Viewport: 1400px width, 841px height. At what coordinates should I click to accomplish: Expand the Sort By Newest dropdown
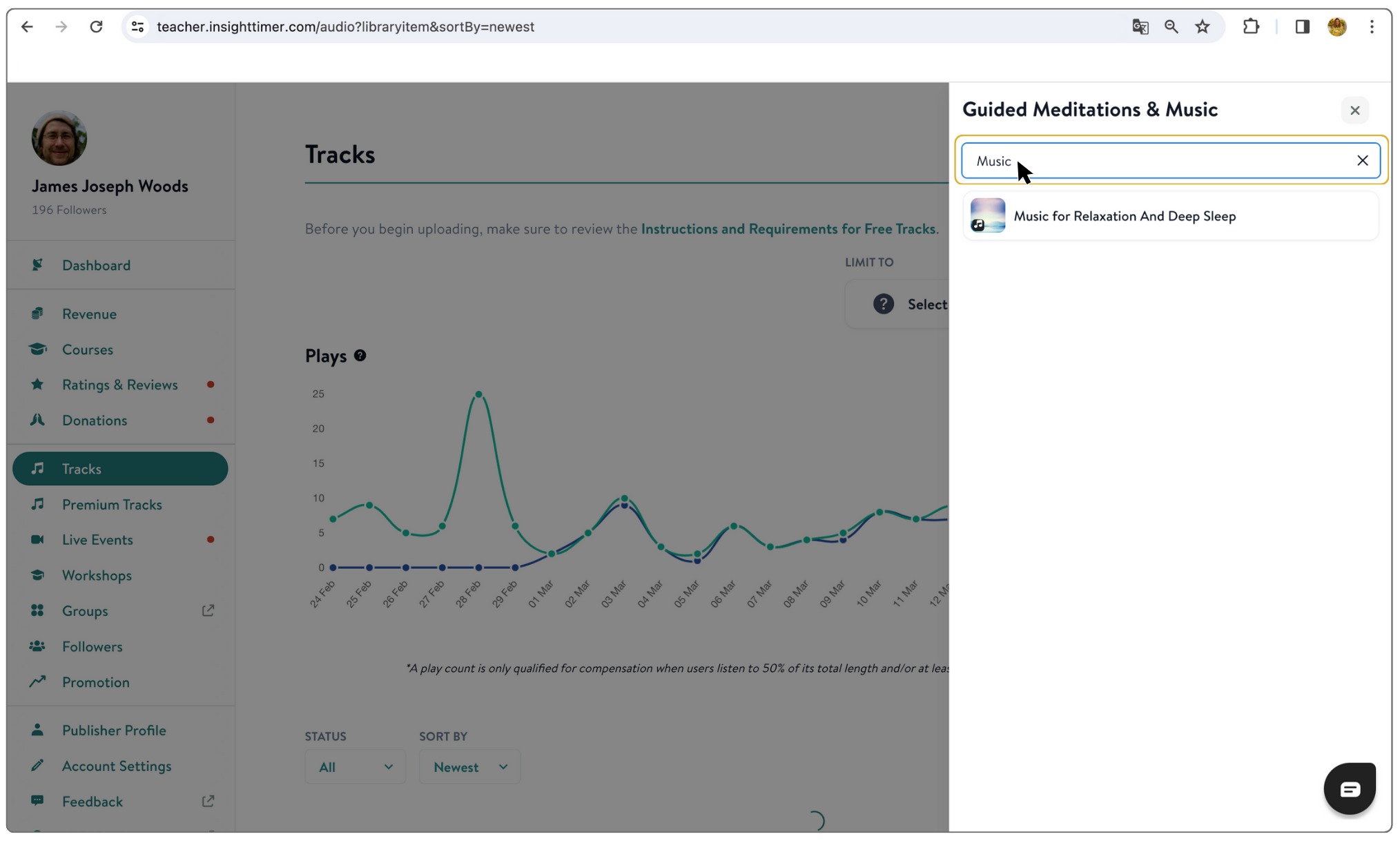pyautogui.click(x=469, y=767)
